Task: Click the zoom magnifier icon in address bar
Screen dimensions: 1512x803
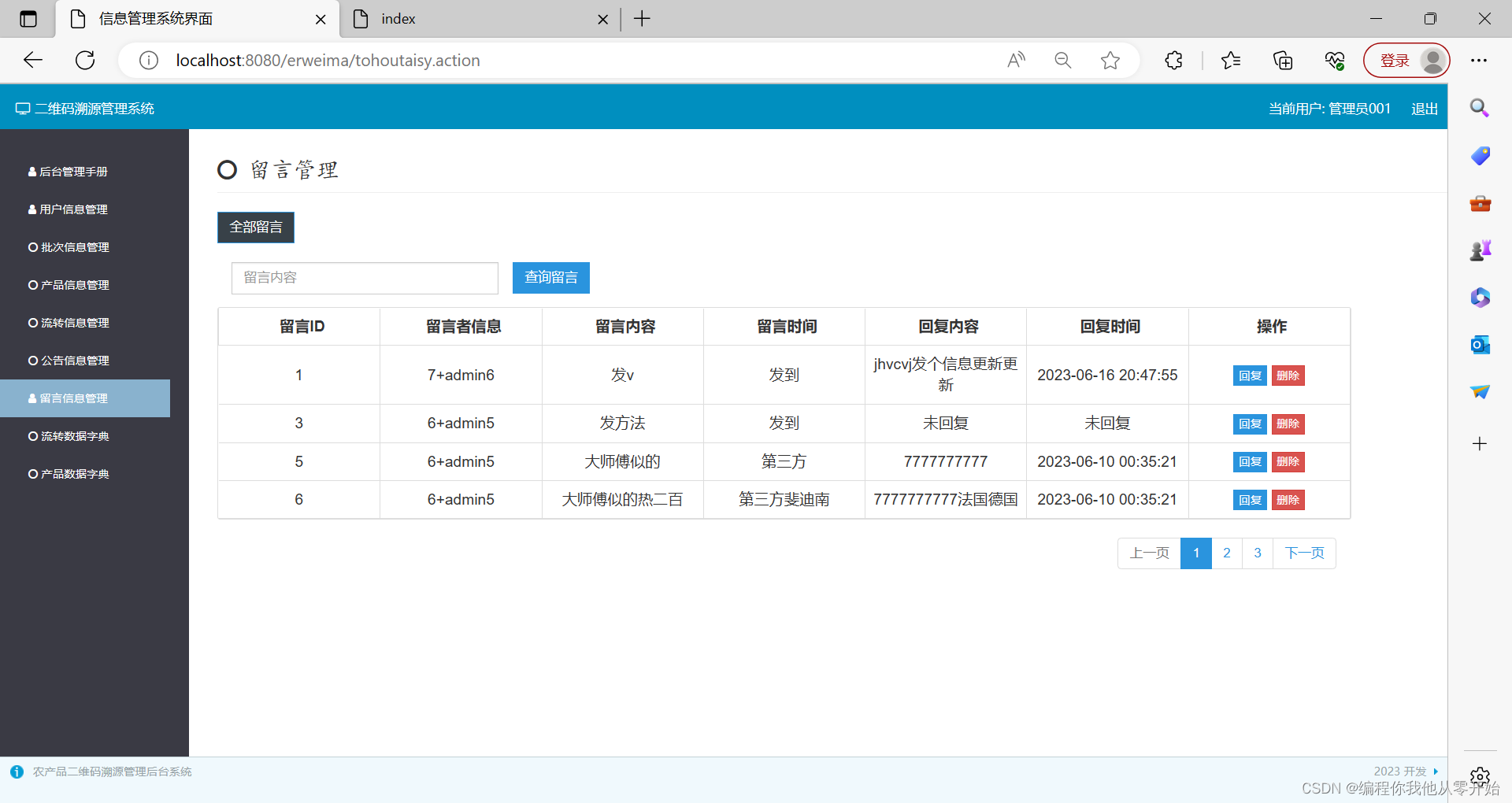Action: click(1063, 60)
